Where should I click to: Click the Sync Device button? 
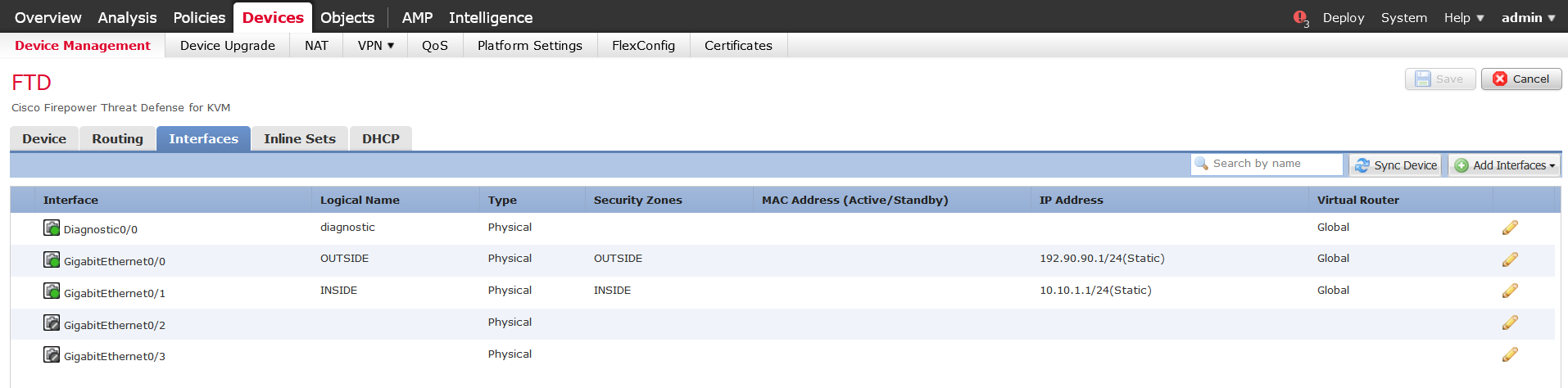[x=1396, y=165]
